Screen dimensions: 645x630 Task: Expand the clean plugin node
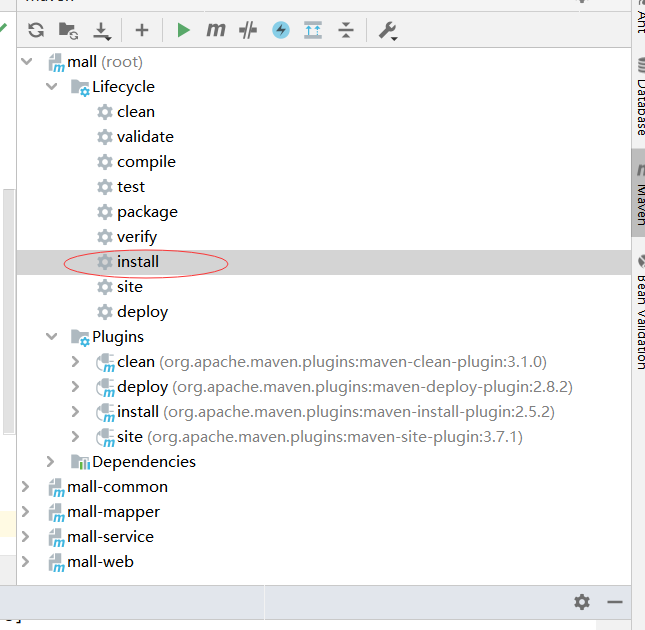tap(75, 362)
